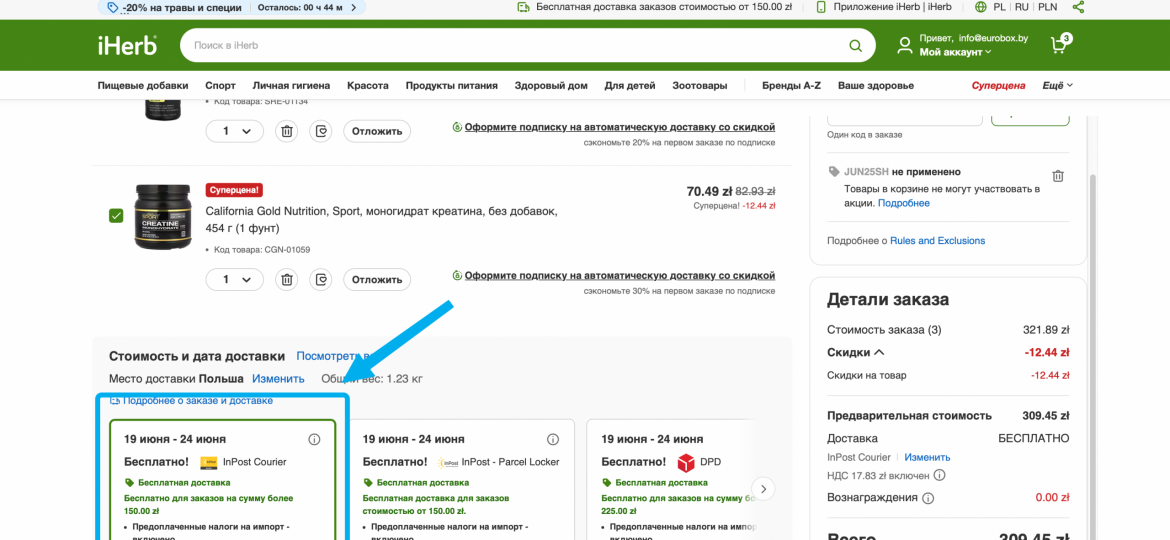The width and height of the screenshot is (1170, 540).
Task: Remove promo code JUN25SH with trash icon
Action: pyautogui.click(x=1057, y=176)
